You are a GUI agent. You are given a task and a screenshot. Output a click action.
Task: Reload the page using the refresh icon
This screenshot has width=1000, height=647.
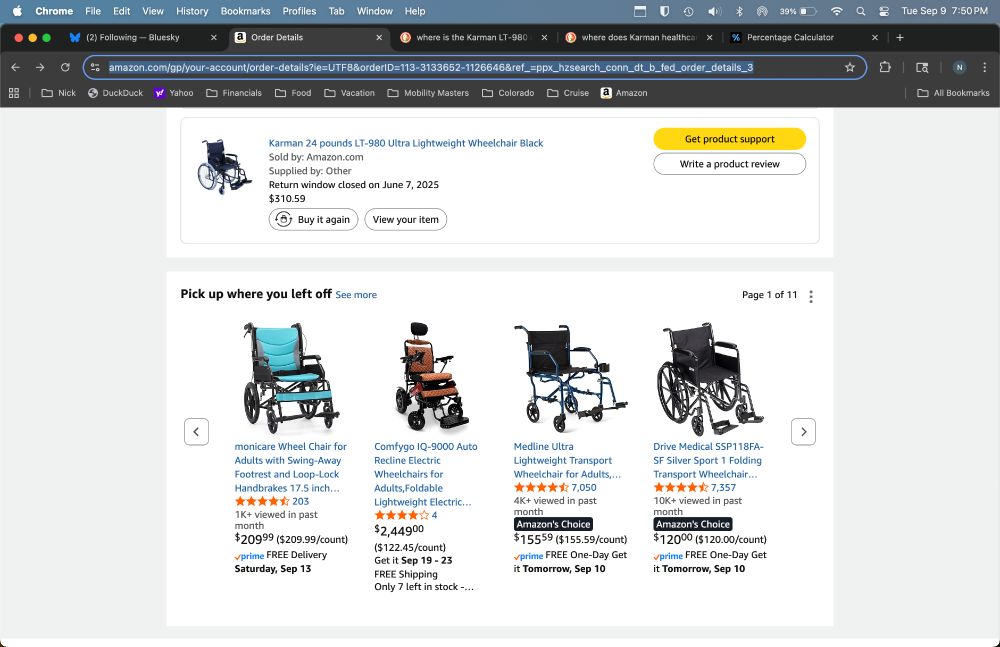coord(65,67)
